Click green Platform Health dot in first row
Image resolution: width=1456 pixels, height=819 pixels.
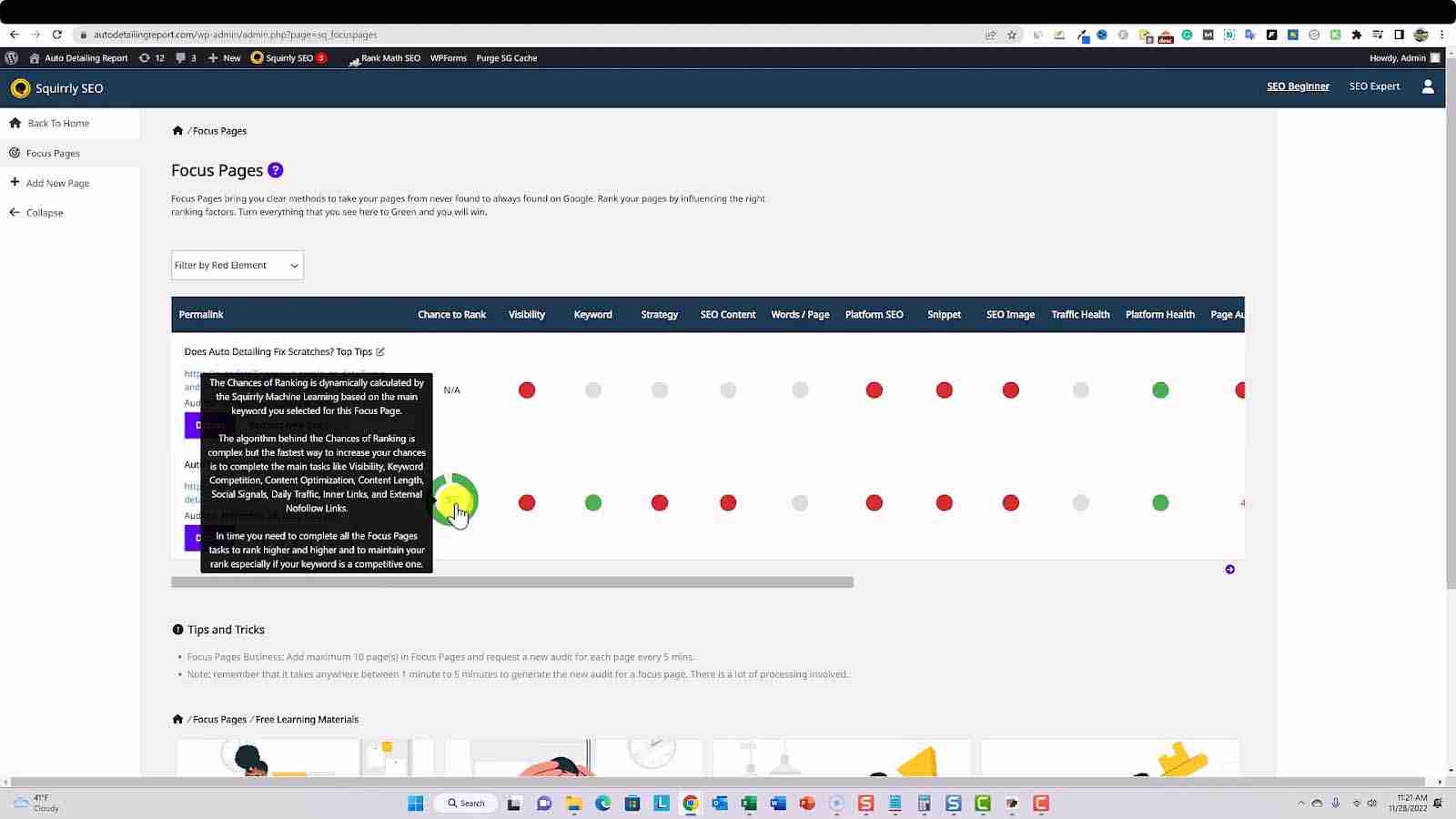[x=1160, y=390]
